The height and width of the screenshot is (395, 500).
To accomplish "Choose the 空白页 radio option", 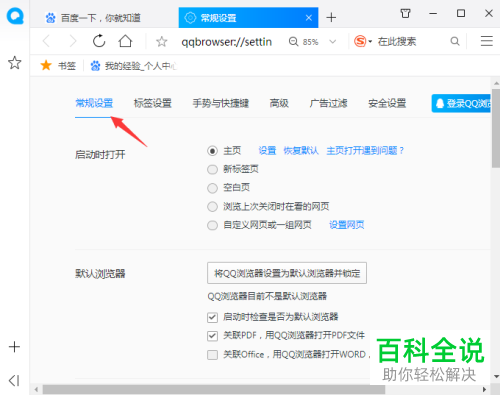I will coord(212,188).
